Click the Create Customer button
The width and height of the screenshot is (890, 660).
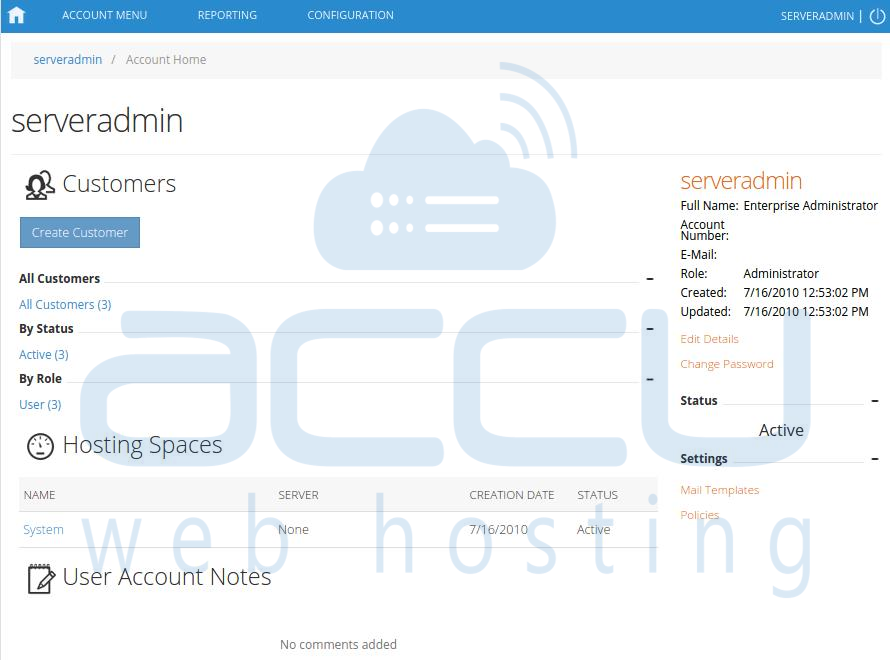click(79, 232)
